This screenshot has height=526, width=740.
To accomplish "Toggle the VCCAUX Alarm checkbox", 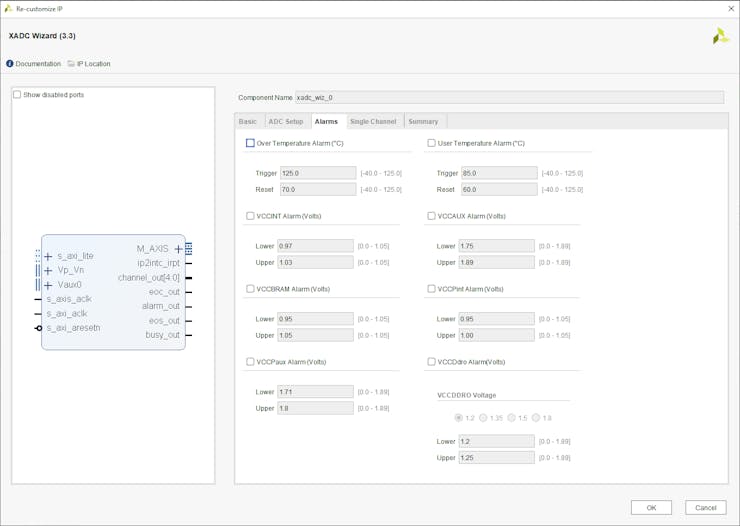I will [x=431, y=216].
